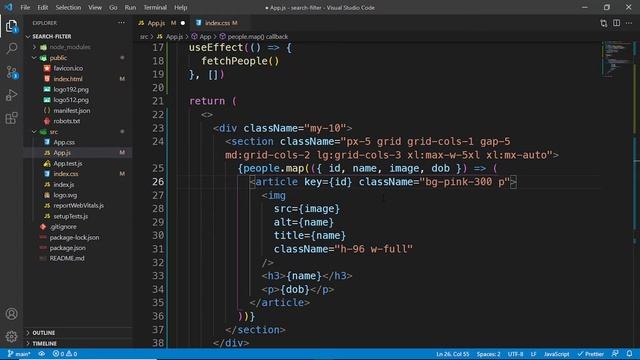Open the Search view in activity bar
Screen dimensions: 640x360
[x=11, y=49]
